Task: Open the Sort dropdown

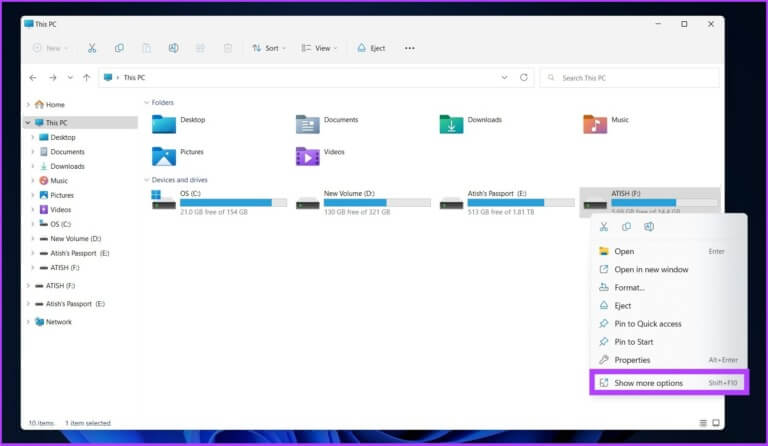Action: (x=269, y=48)
